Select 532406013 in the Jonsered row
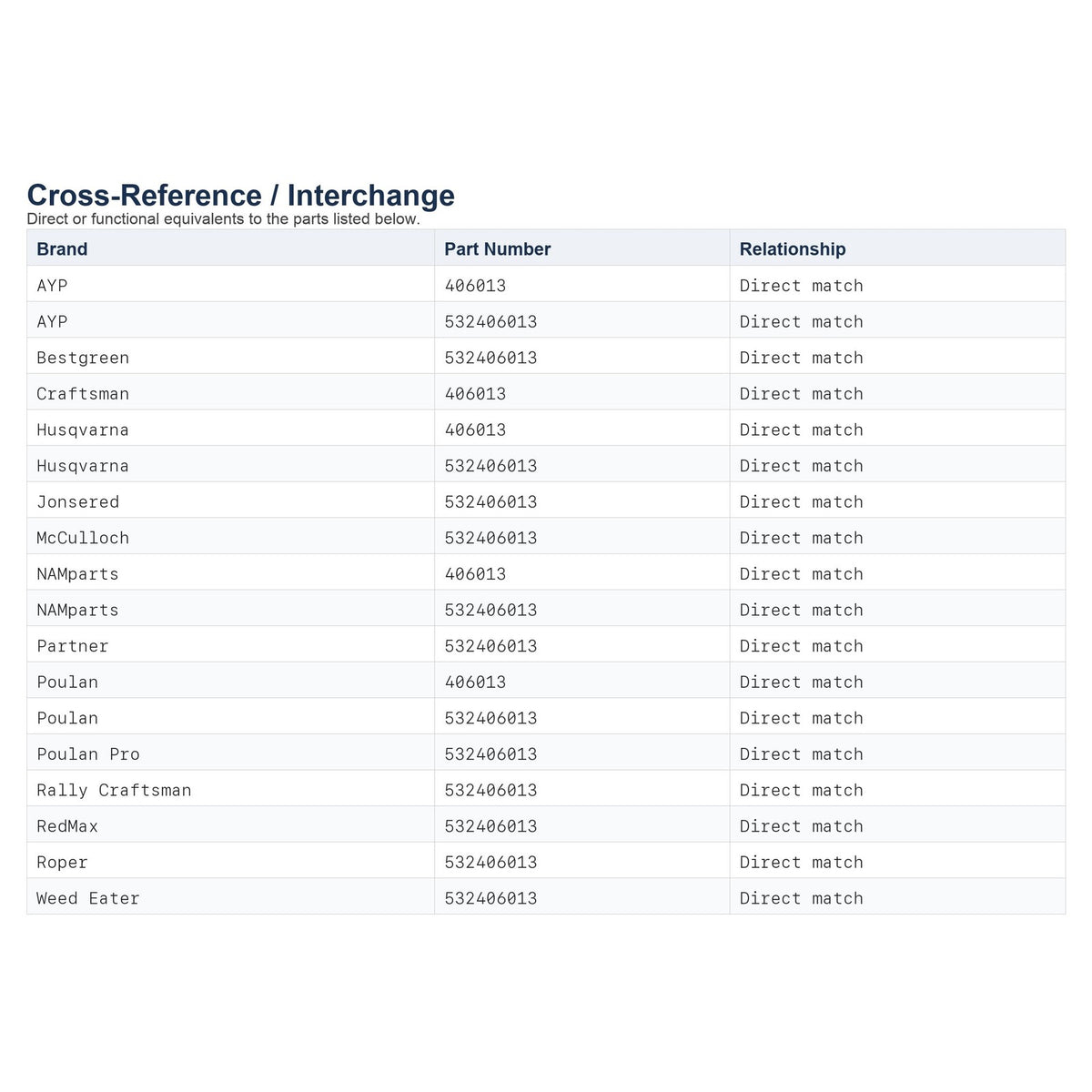 click(490, 502)
